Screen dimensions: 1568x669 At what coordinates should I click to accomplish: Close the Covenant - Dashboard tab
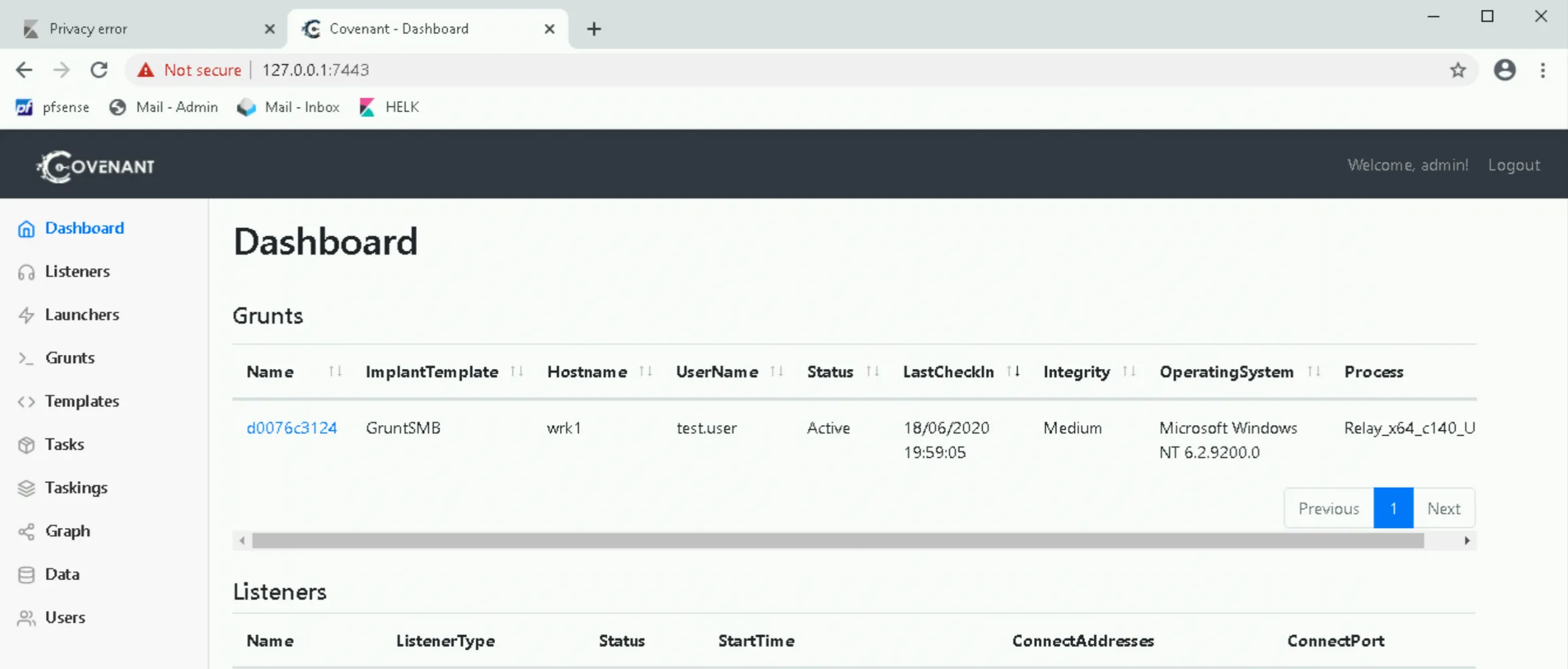(x=549, y=29)
